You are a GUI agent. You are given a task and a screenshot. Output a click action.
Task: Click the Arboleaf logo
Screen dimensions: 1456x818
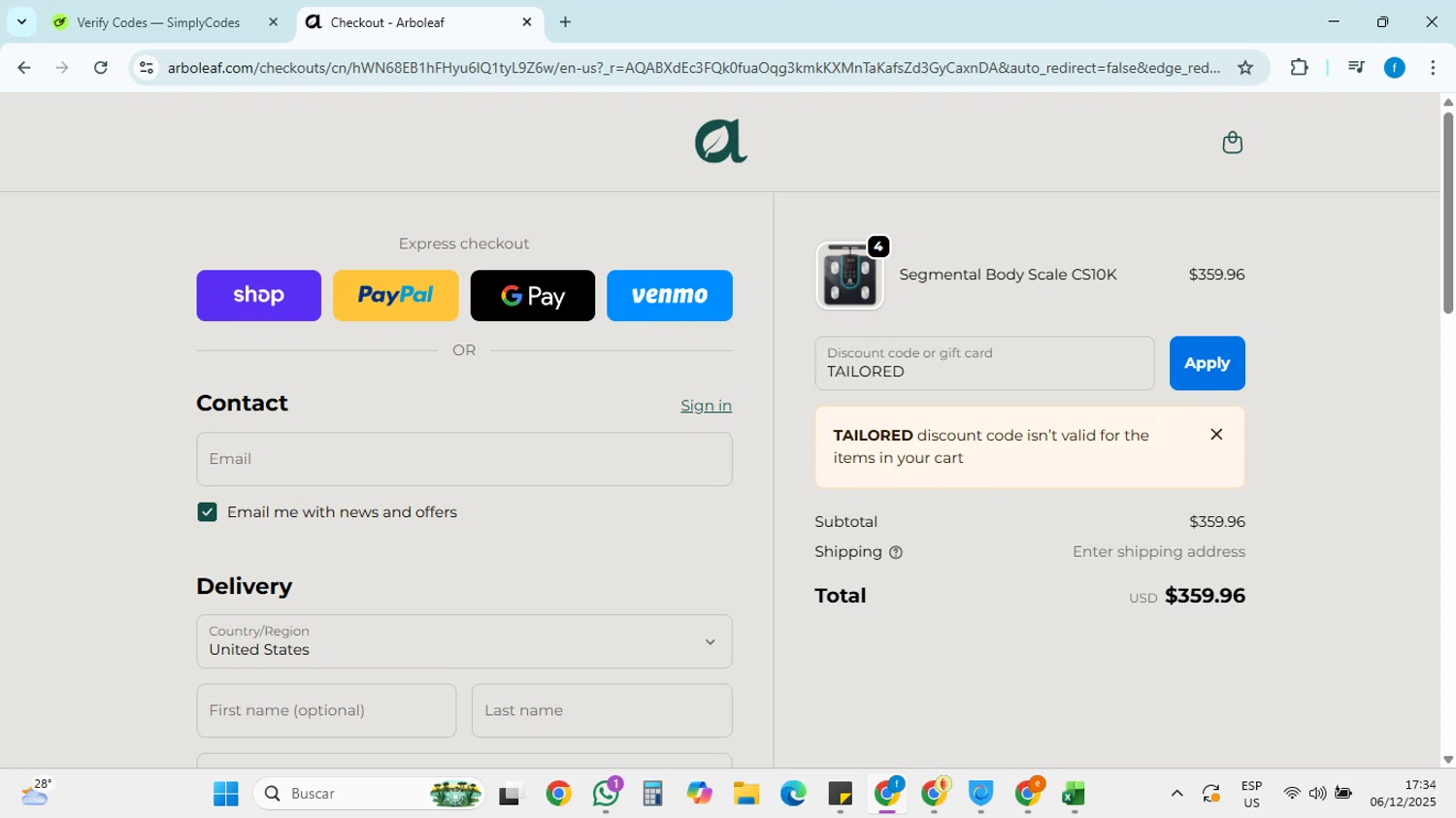[720, 142]
